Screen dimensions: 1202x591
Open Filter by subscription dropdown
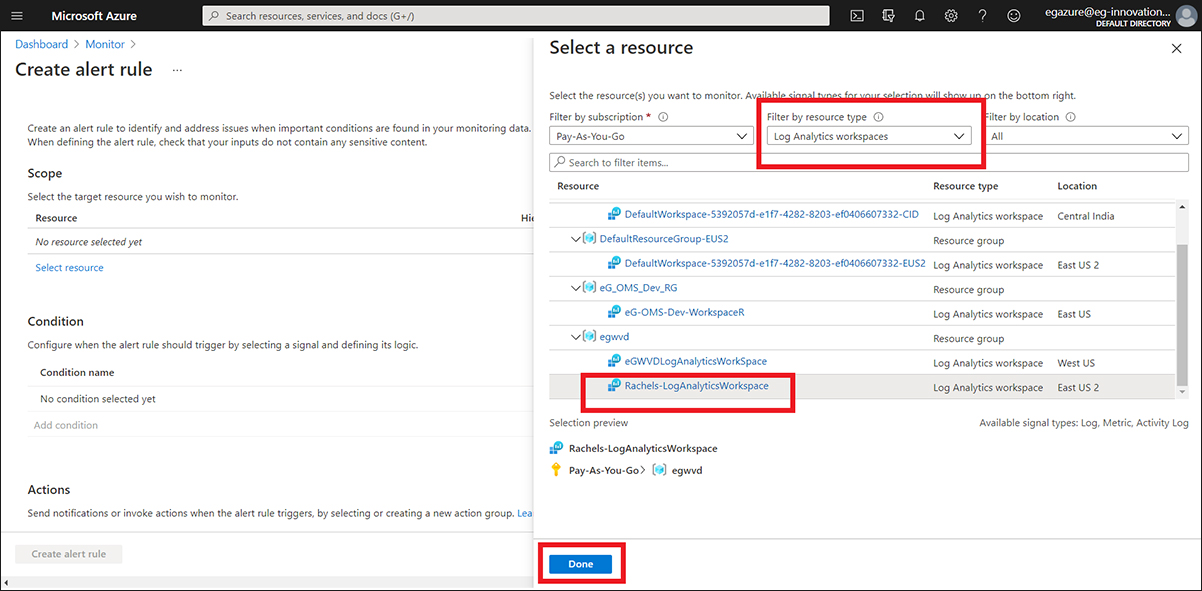651,136
